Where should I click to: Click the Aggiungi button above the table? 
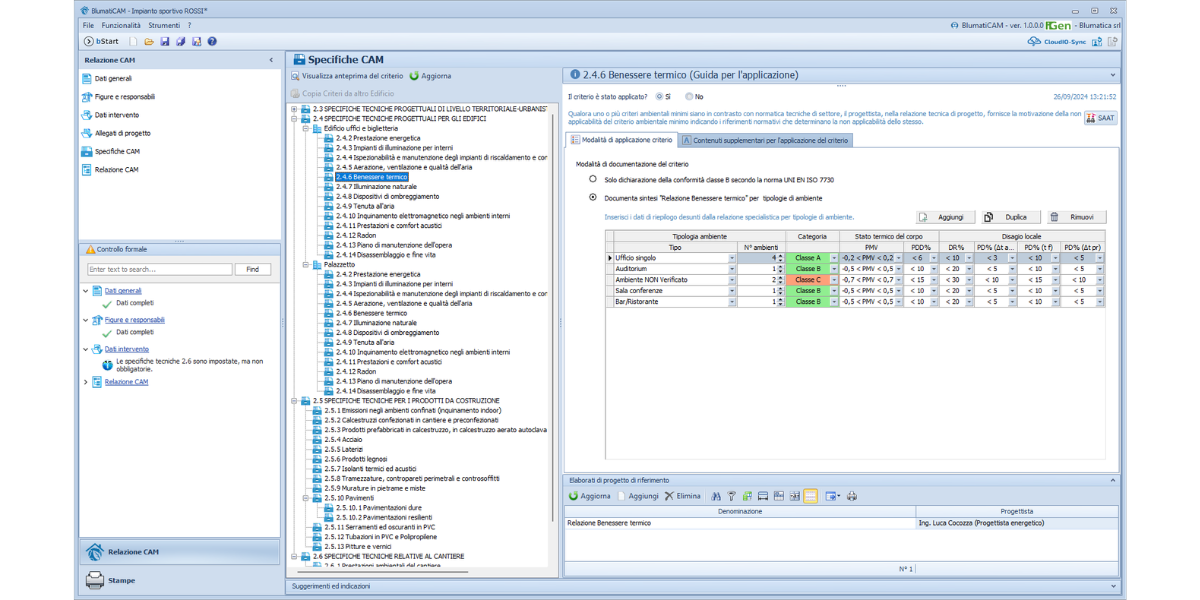[945, 217]
